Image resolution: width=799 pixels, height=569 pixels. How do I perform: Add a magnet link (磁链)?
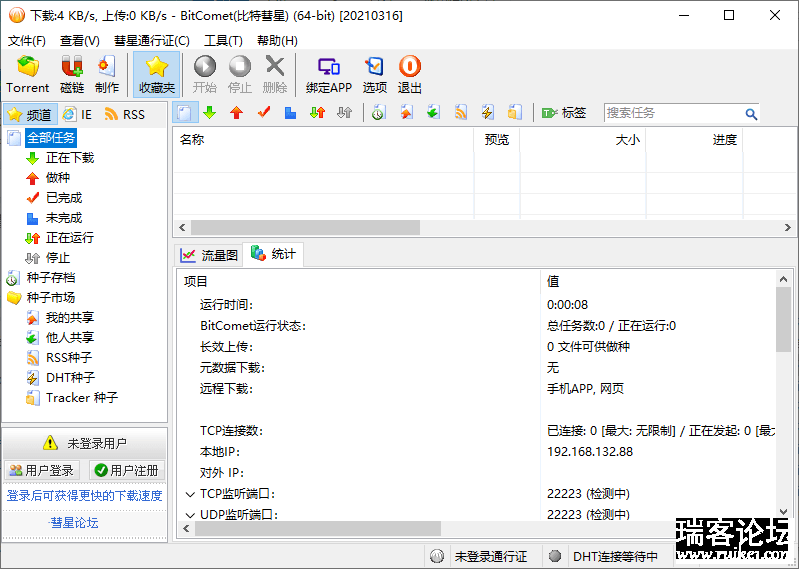coord(72,74)
